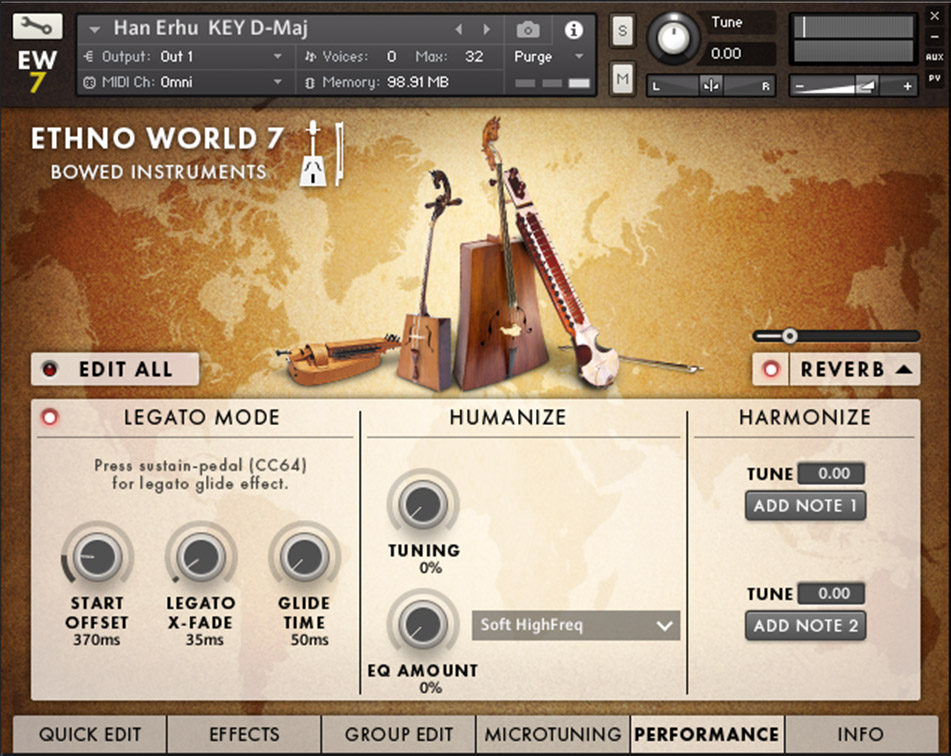Click the bowed instruments category icon
951x756 pixels.
click(x=322, y=153)
